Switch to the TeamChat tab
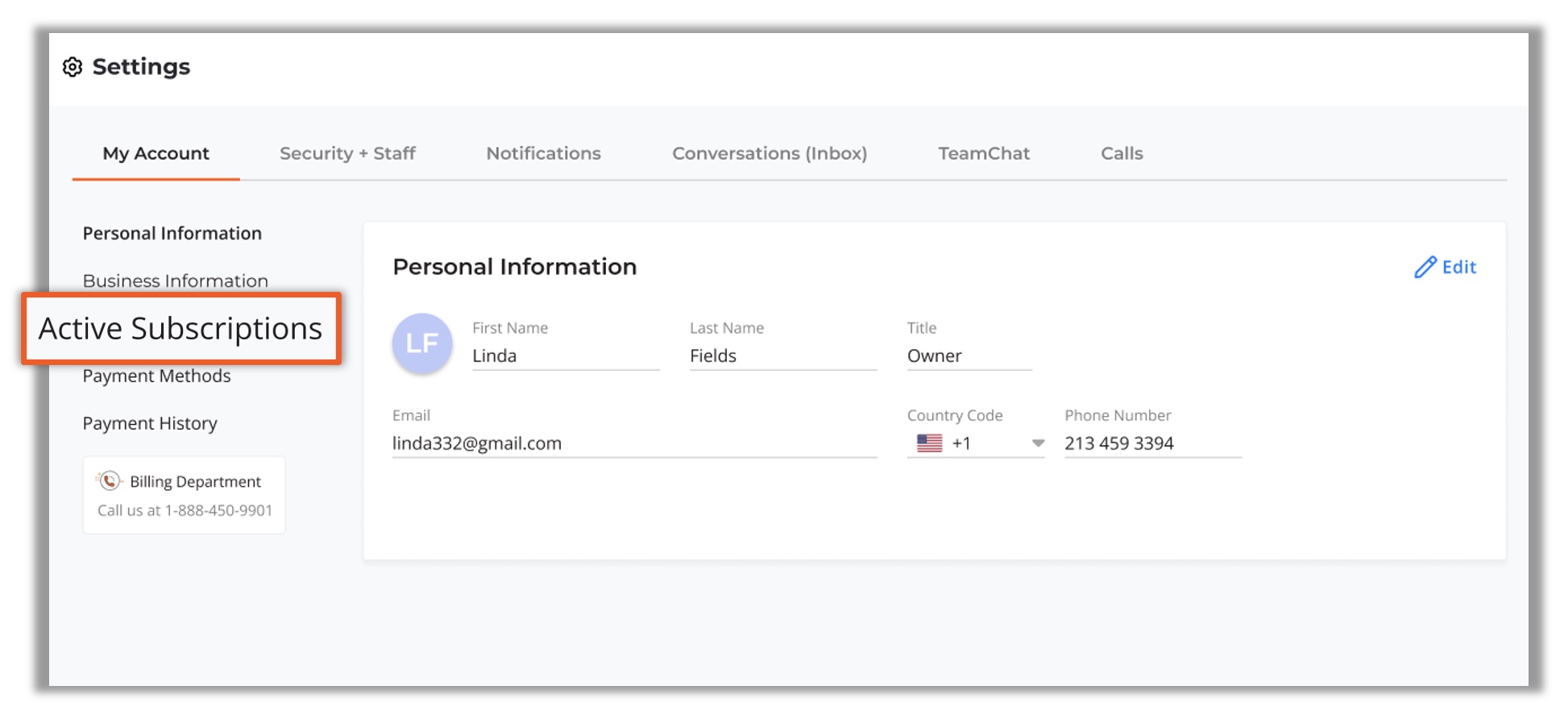Image resolution: width=1568 pixels, height=719 pixels. point(984,153)
